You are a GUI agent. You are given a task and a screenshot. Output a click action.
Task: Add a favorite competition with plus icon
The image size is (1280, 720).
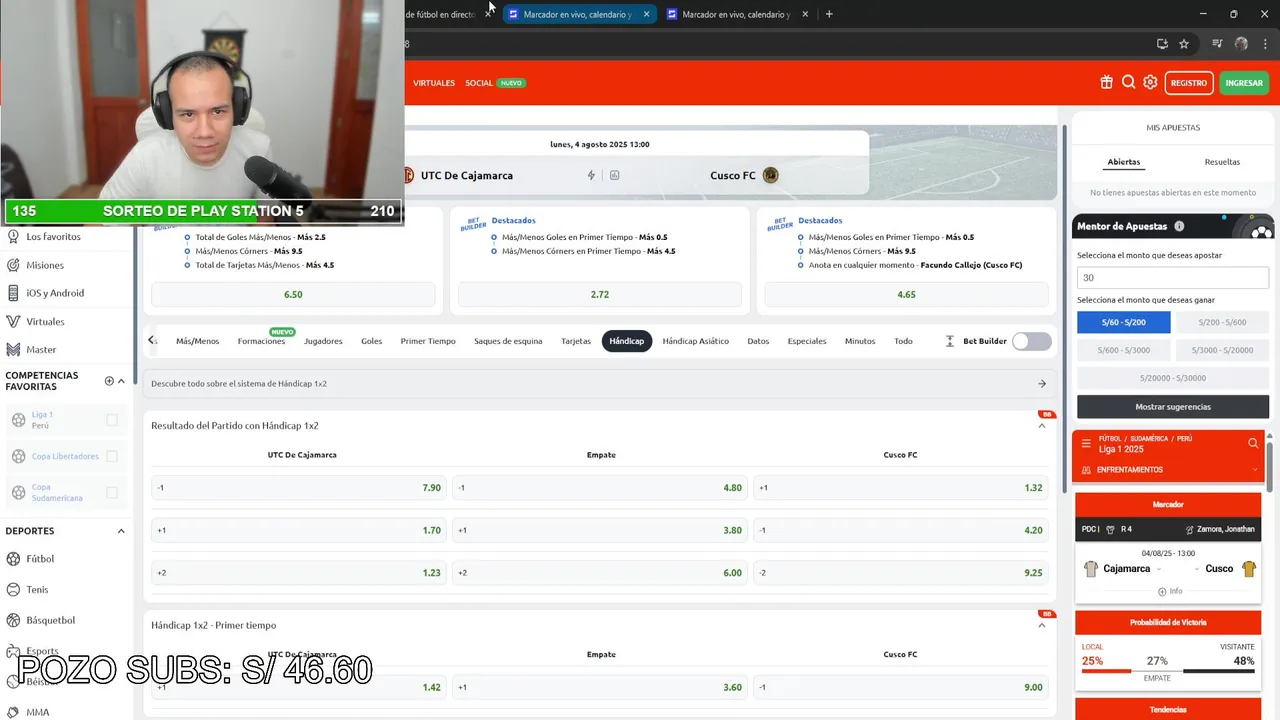pyautogui.click(x=109, y=381)
